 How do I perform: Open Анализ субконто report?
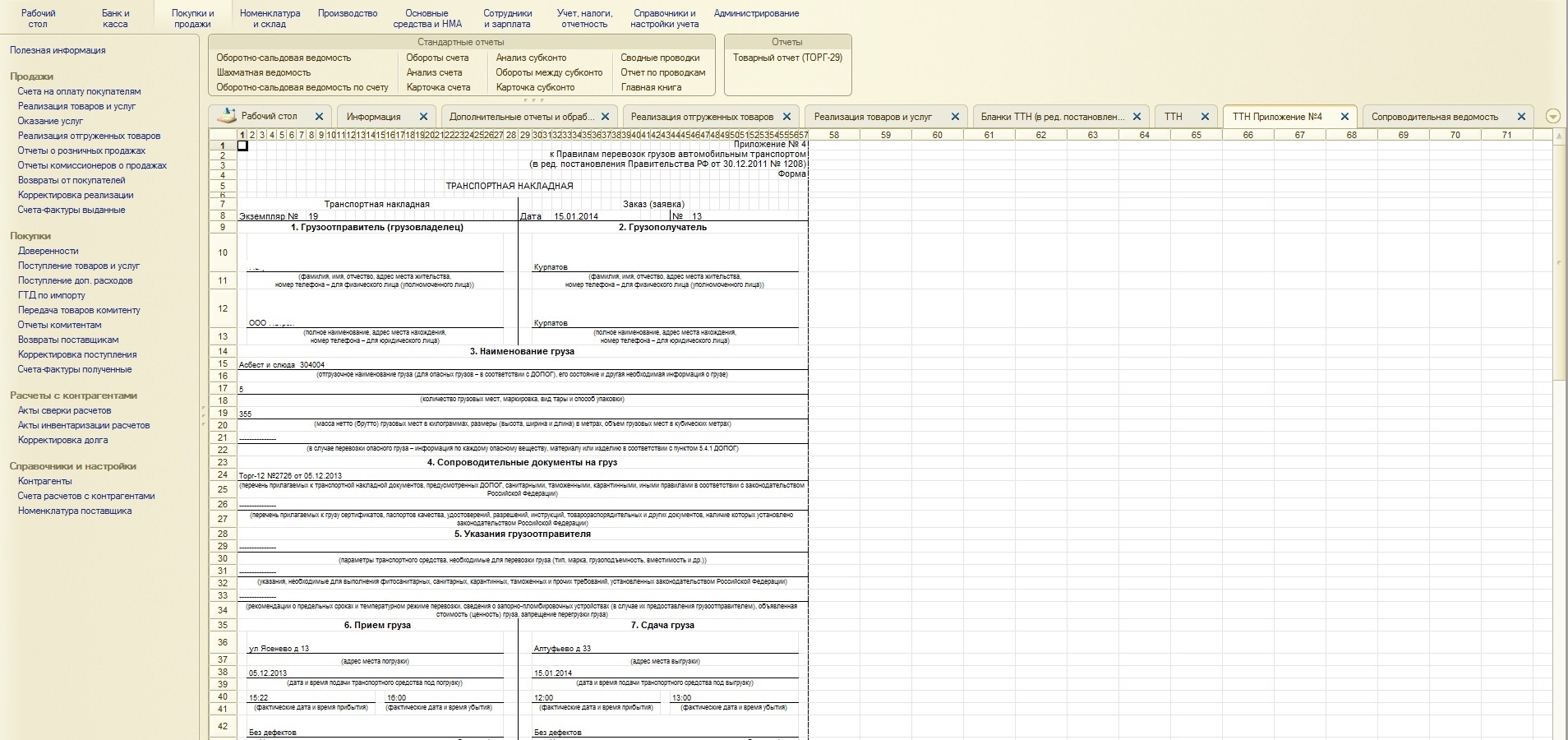pos(531,58)
